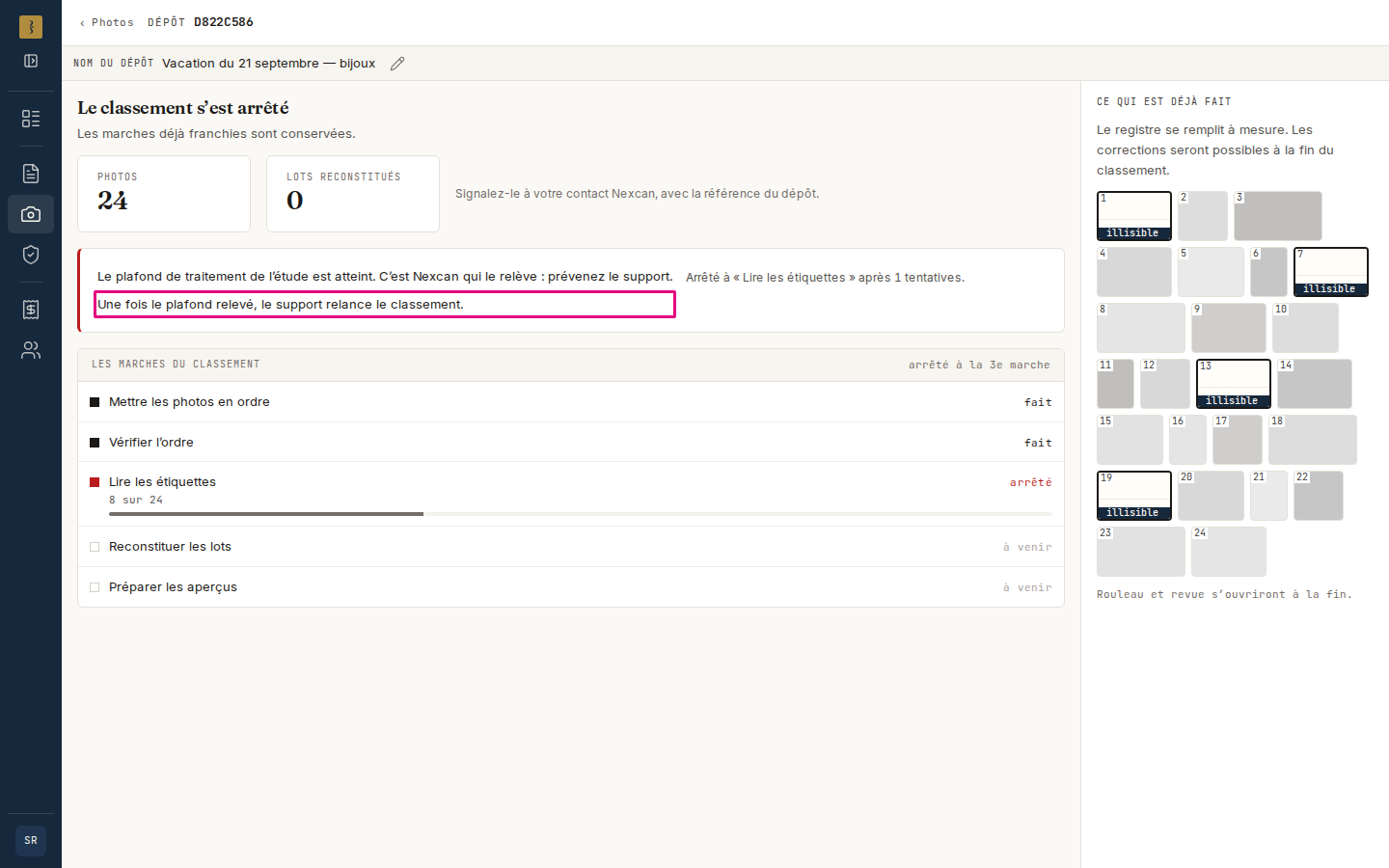Open the dashboard list icon in sidebar
The width and height of the screenshot is (1389, 868).
click(x=31, y=119)
